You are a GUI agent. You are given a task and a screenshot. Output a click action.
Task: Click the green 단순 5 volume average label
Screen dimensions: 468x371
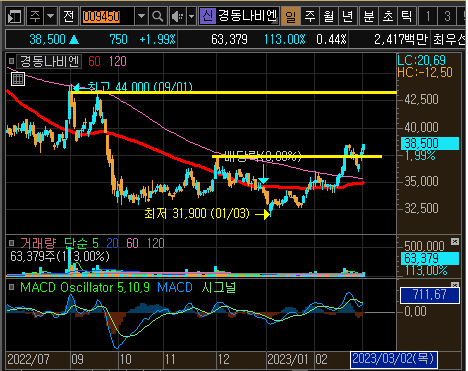81,243
